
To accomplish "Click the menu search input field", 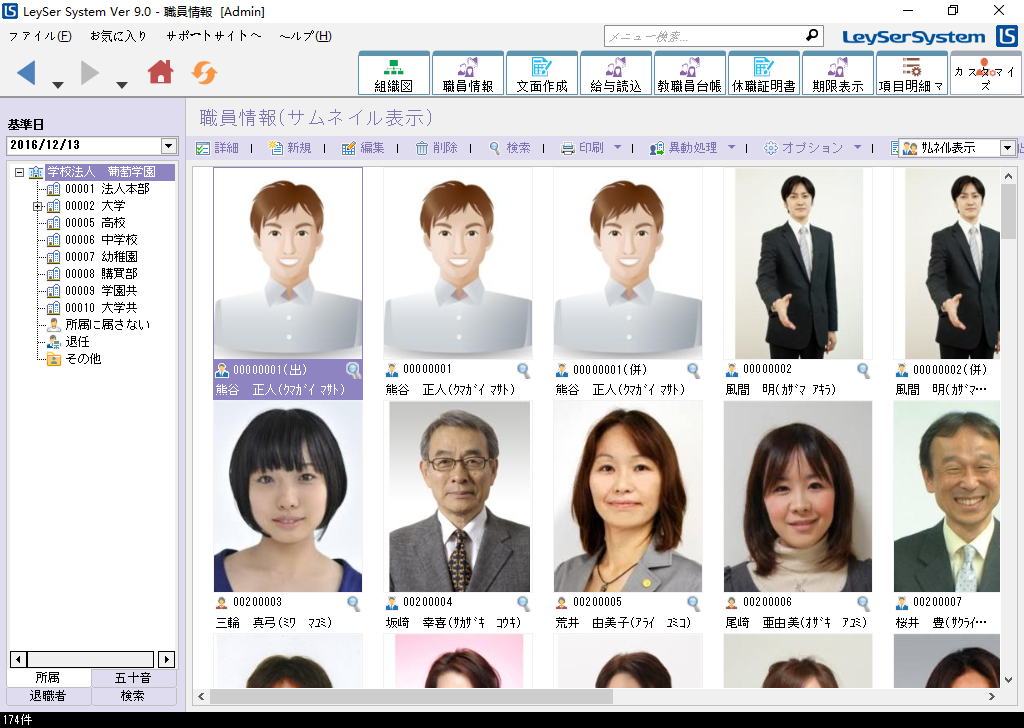I will pyautogui.click(x=704, y=36).
